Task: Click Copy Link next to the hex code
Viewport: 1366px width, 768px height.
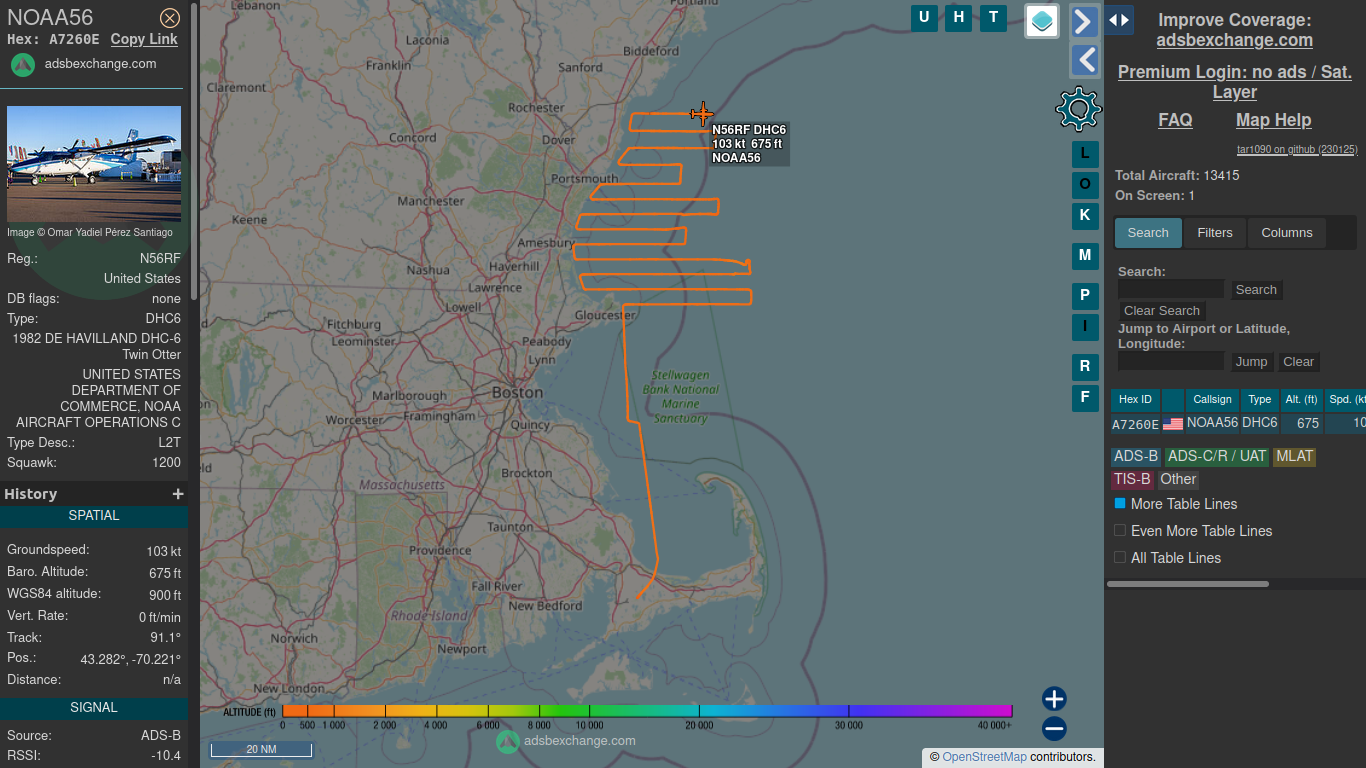Action: (x=144, y=39)
